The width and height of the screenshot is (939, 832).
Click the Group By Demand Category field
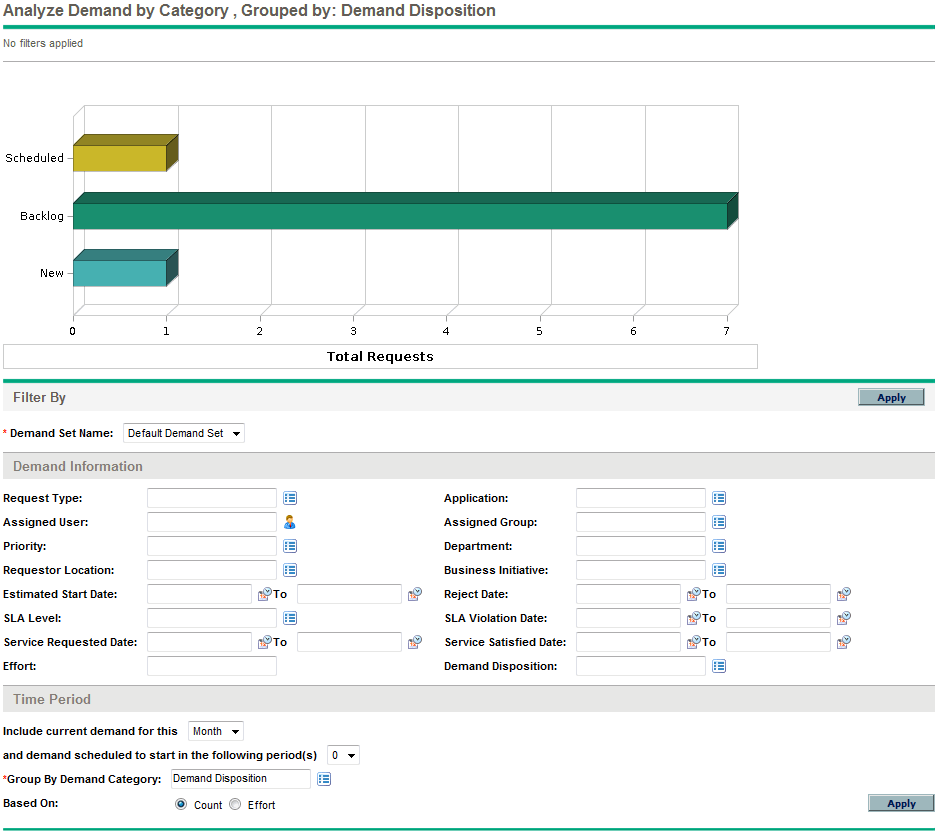pos(241,779)
